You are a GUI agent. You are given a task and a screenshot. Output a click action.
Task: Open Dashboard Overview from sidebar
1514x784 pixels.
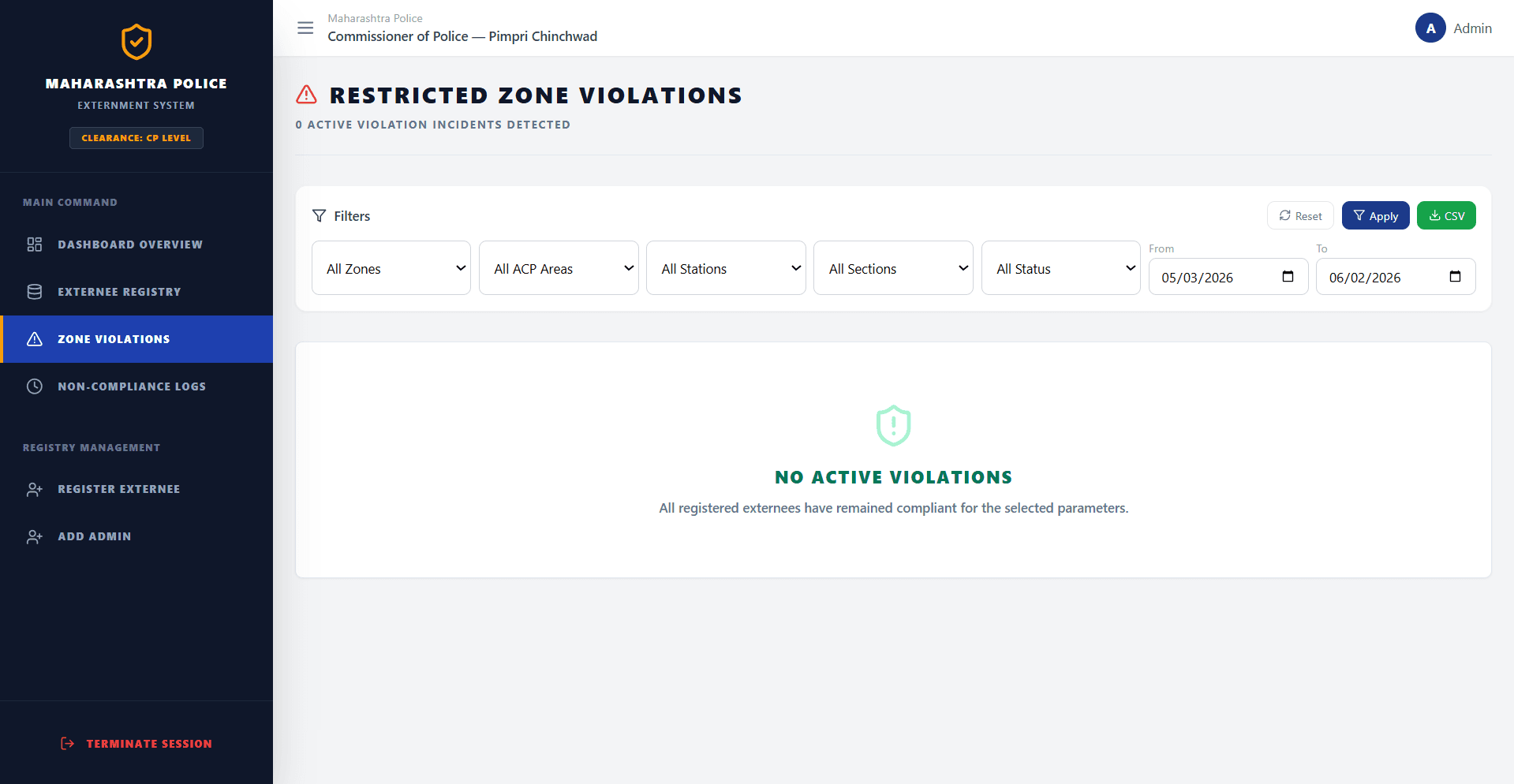[x=136, y=245]
